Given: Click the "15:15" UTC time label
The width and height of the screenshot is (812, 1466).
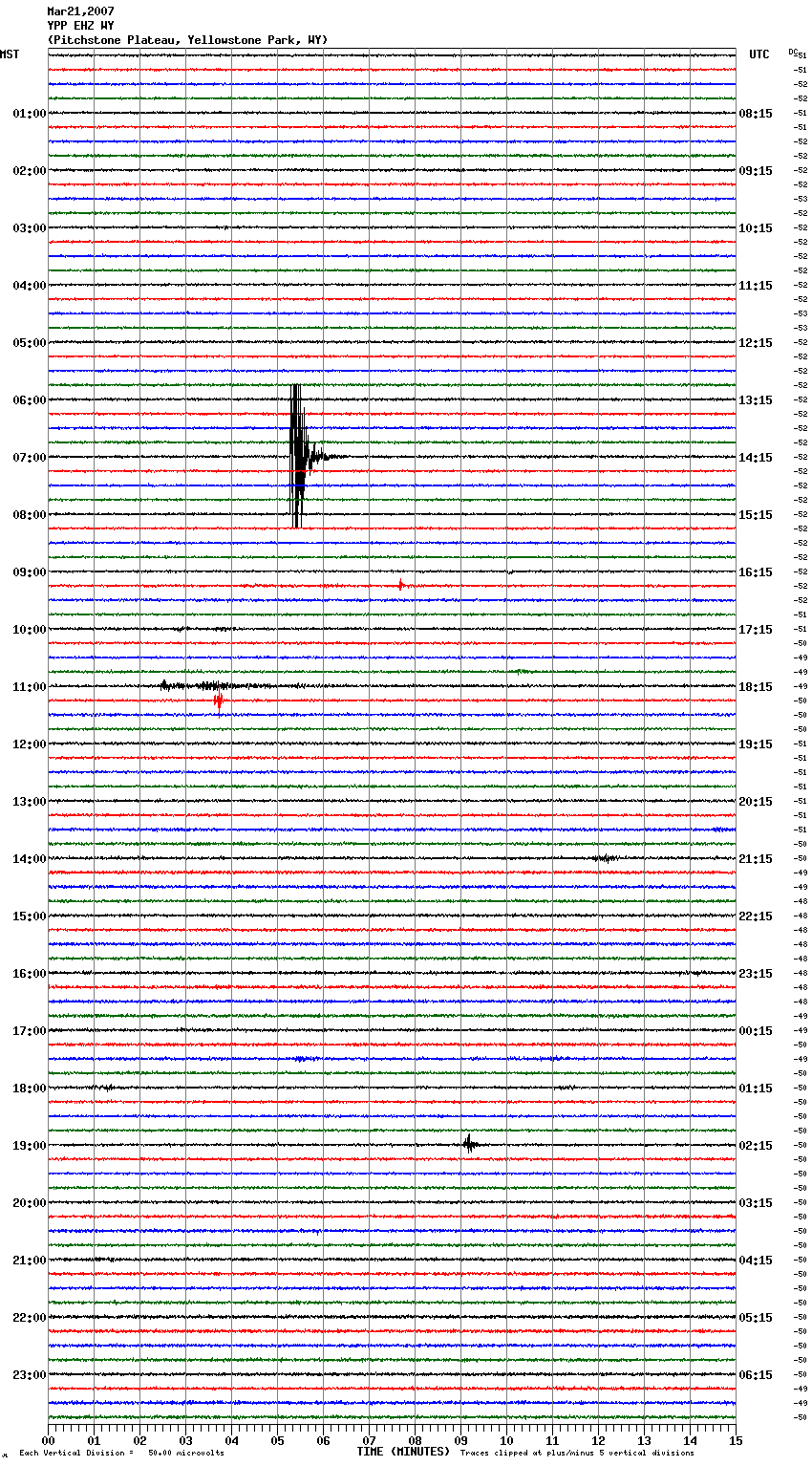Looking at the screenshot, I should 756,515.
